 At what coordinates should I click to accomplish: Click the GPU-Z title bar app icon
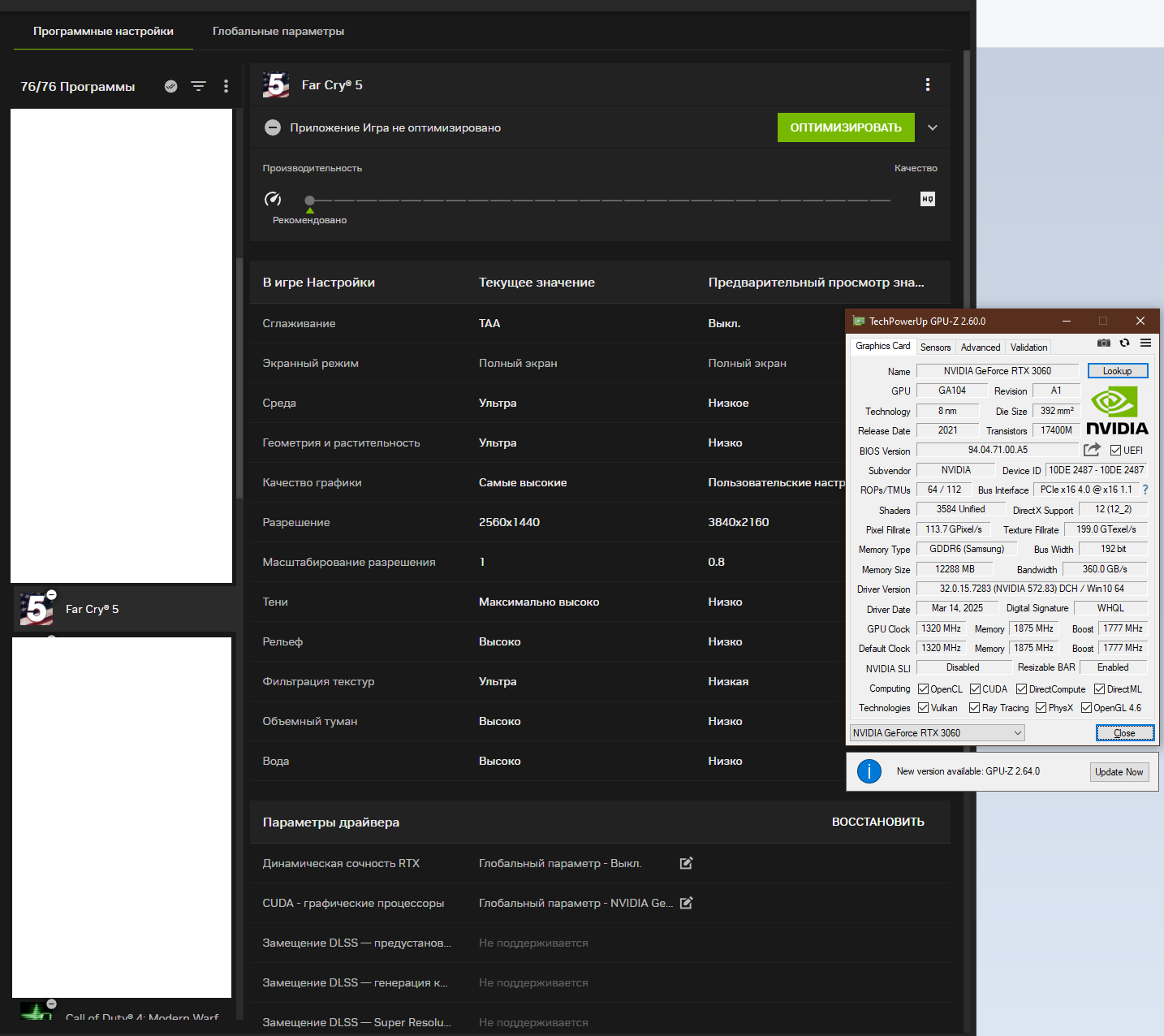tap(859, 321)
